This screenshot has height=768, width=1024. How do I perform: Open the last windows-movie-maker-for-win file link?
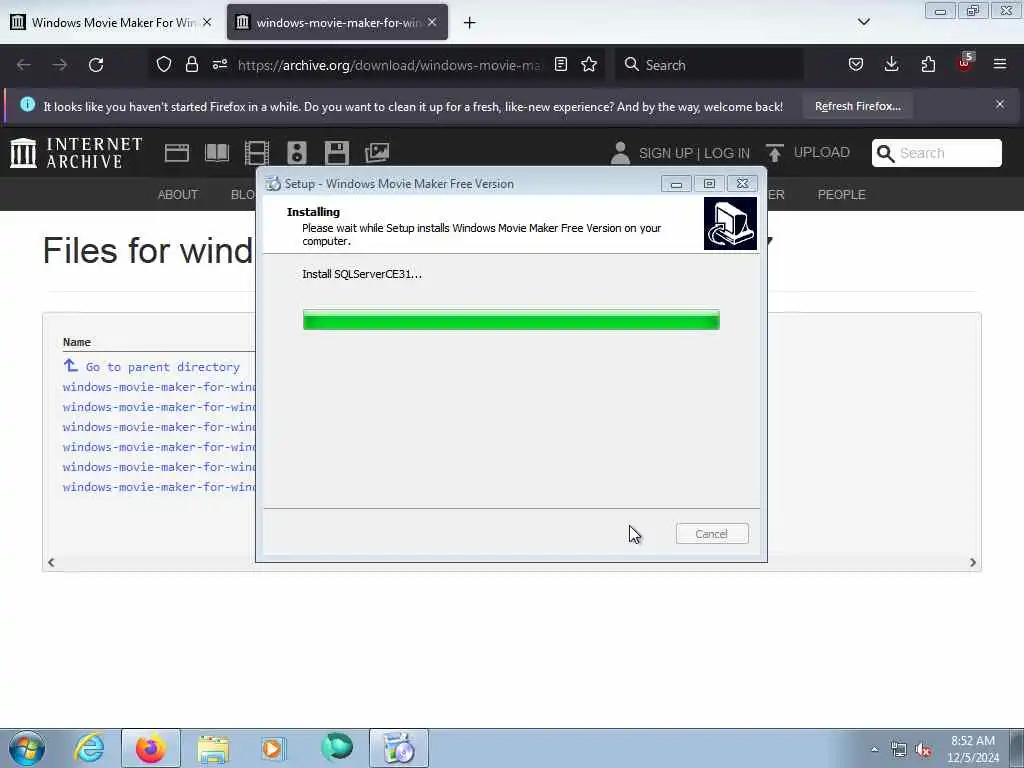pyautogui.click(x=159, y=487)
